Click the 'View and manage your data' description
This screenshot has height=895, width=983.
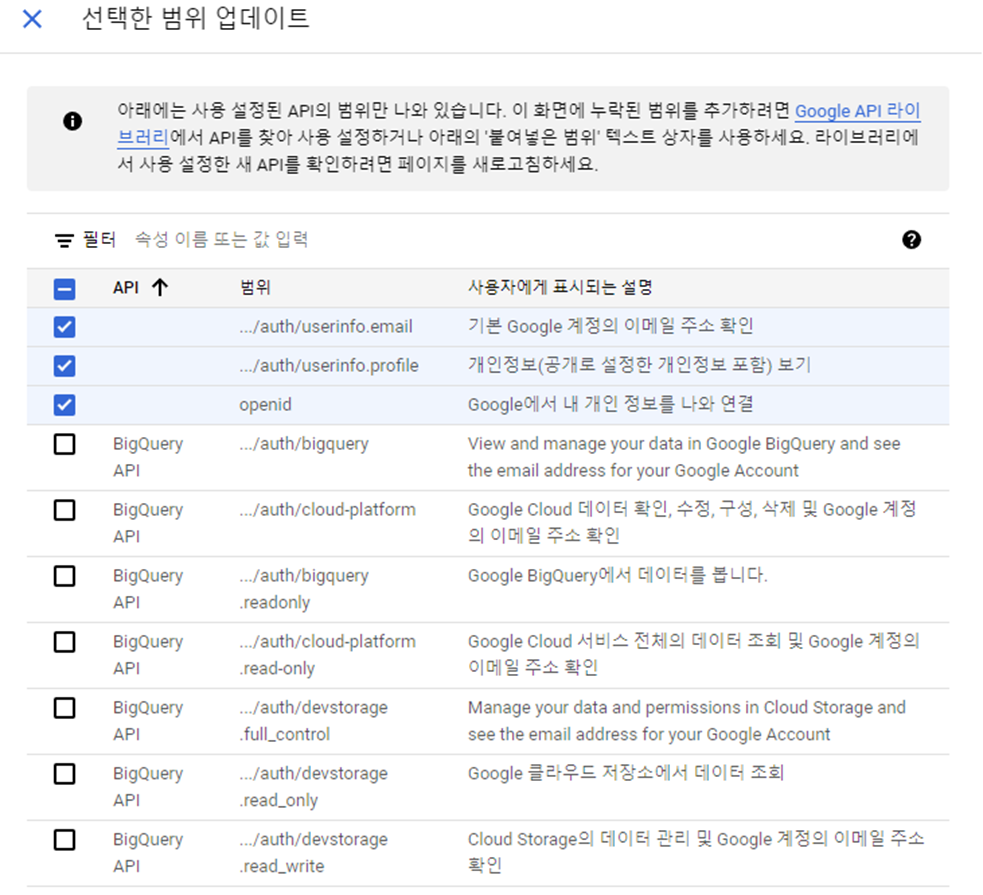click(x=684, y=457)
